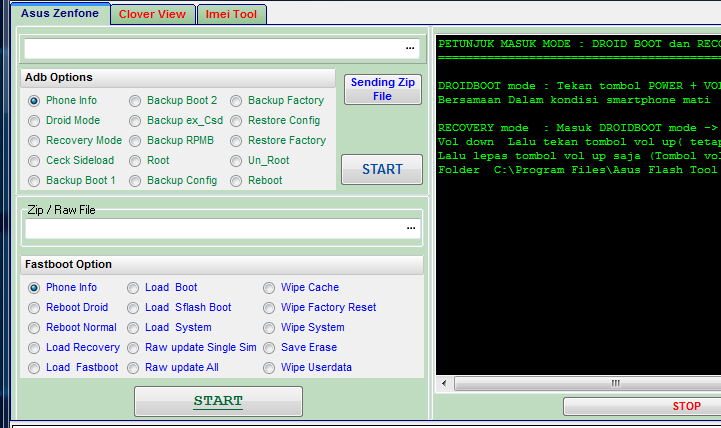Select Adb Phone Info radio button
This screenshot has height=428, width=721.
click(x=34, y=101)
